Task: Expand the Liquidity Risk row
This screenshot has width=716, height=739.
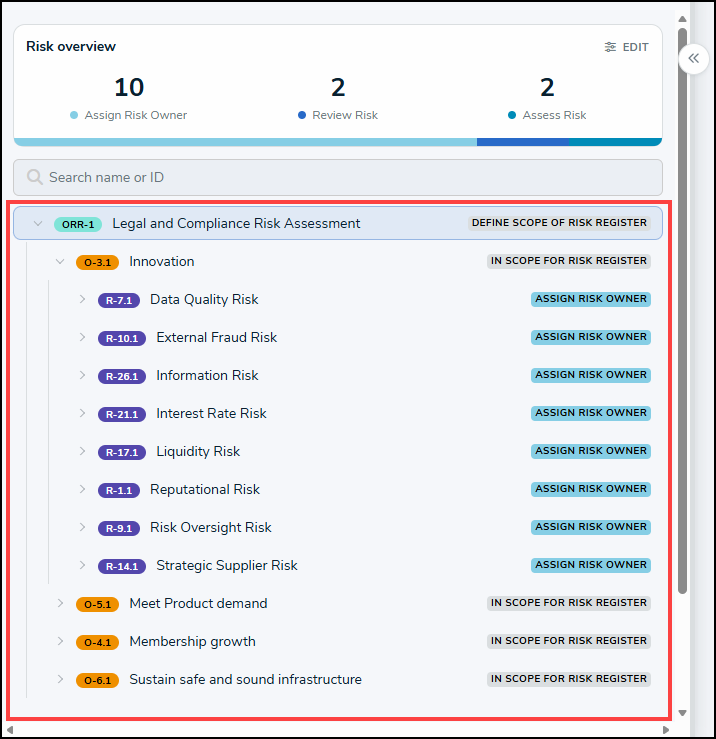Action: [82, 452]
